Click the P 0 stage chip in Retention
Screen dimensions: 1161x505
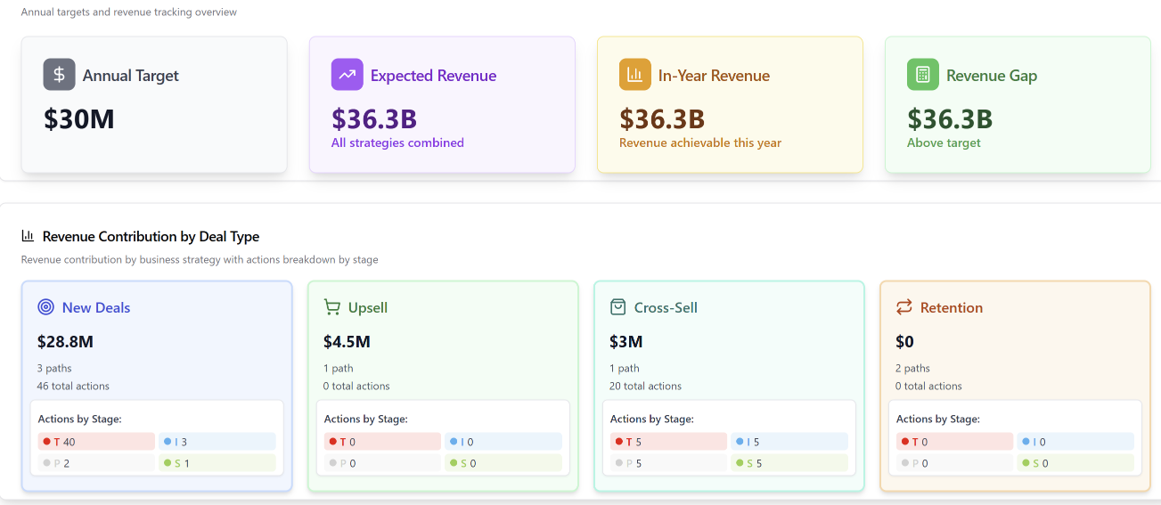tap(954, 464)
